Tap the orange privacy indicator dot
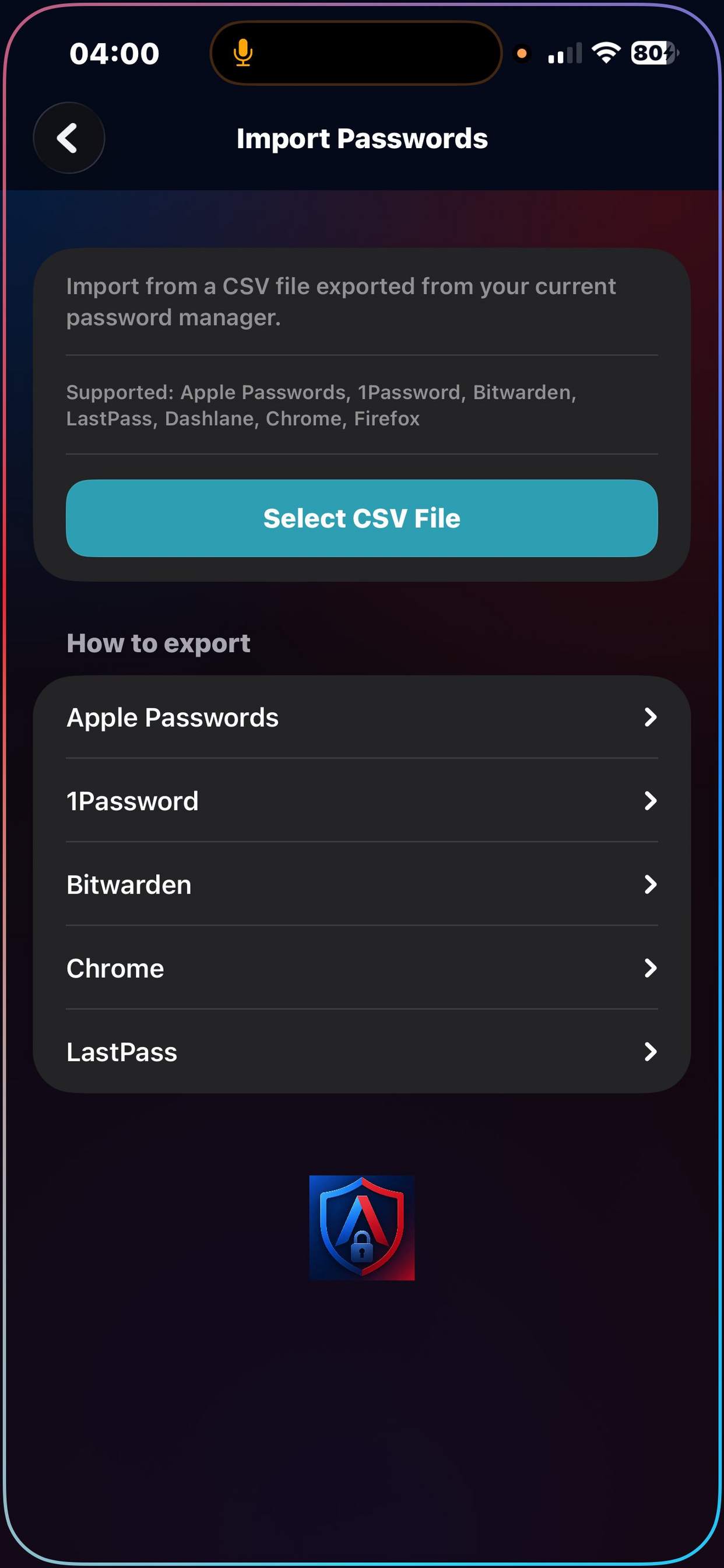724x1568 pixels. tap(522, 54)
